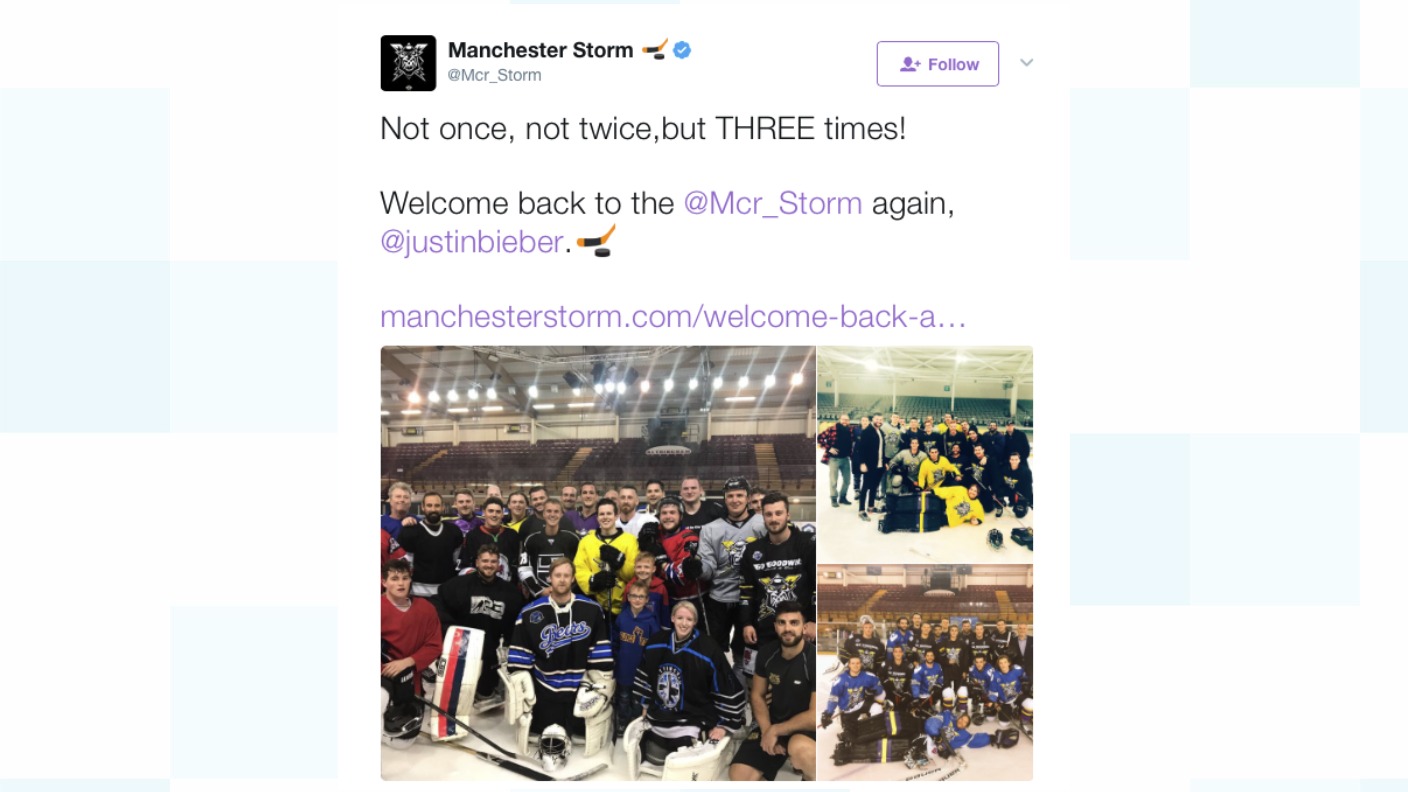This screenshot has width=1408, height=792.
Task: Open the top-right team photo
Action: [925, 454]
